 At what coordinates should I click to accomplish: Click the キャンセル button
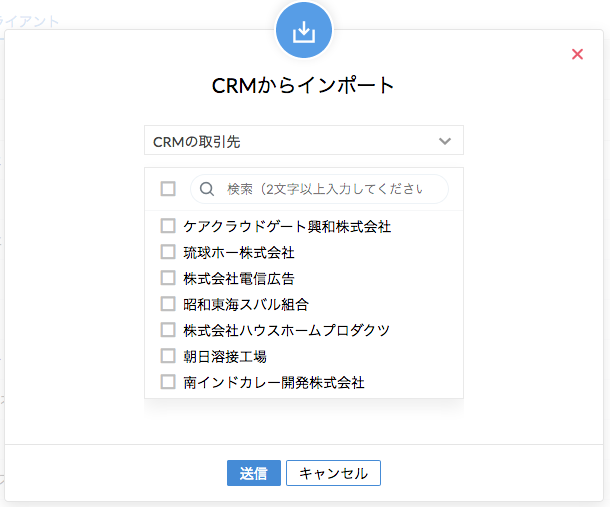[333, 473]
